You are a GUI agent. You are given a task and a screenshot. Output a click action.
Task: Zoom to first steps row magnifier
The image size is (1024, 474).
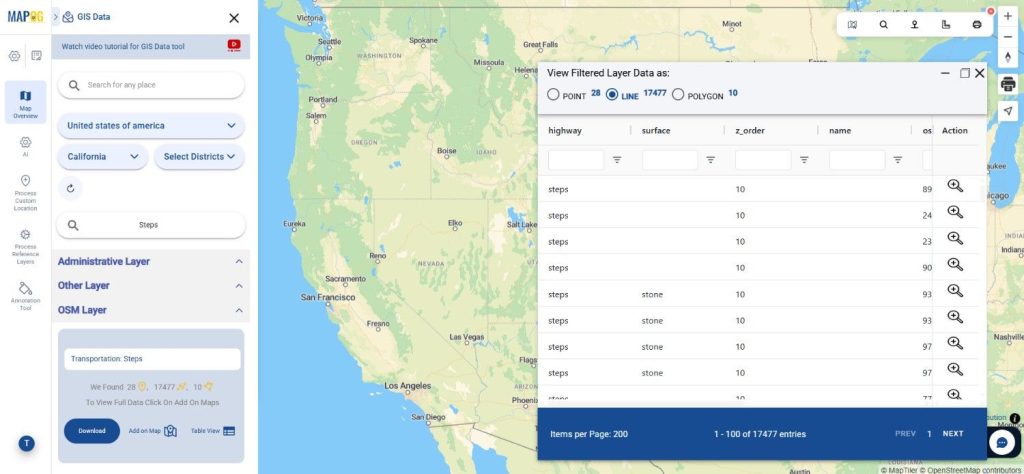955,186
